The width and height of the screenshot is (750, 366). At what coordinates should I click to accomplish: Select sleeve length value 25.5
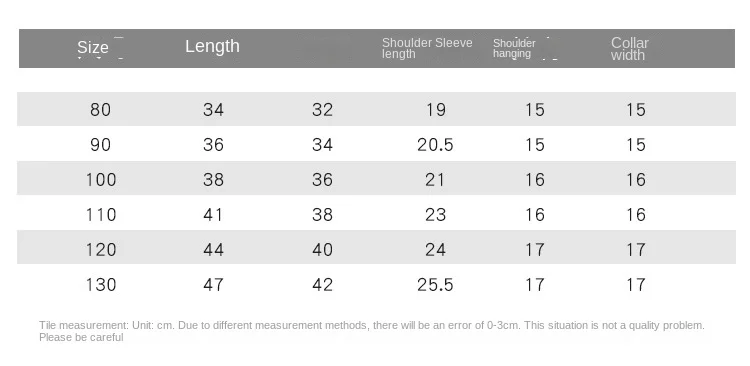(435, 285)
